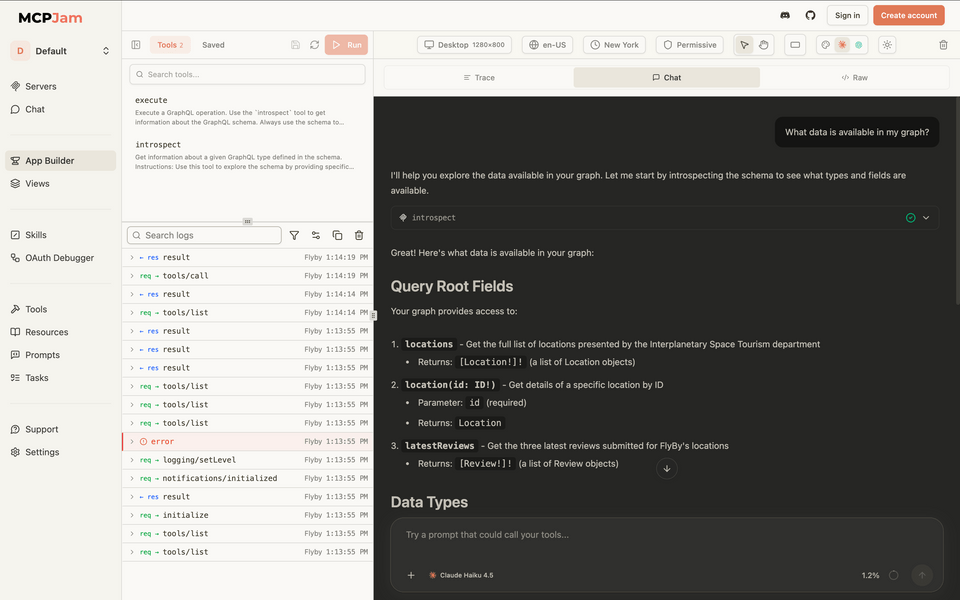The height and width of the screenshot is (600, 960).
Task: Collapse the tools panel with the sidebar icon
Action: (x=135, y=44)
